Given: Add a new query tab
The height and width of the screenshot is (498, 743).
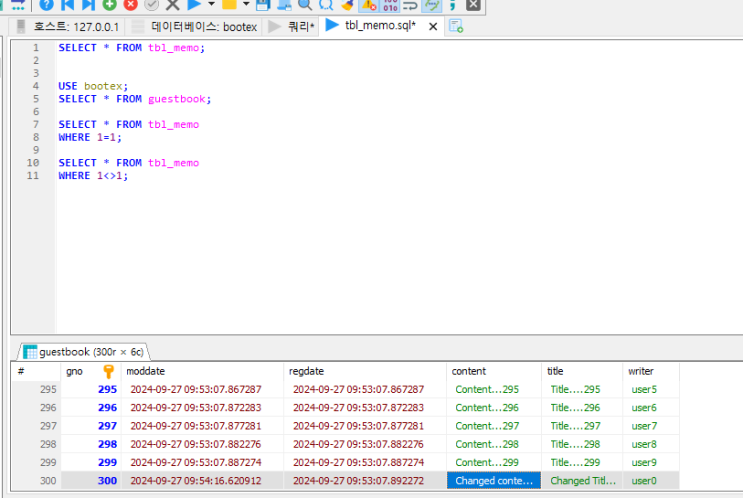Looking at the screenshot, I should [456, 26].
